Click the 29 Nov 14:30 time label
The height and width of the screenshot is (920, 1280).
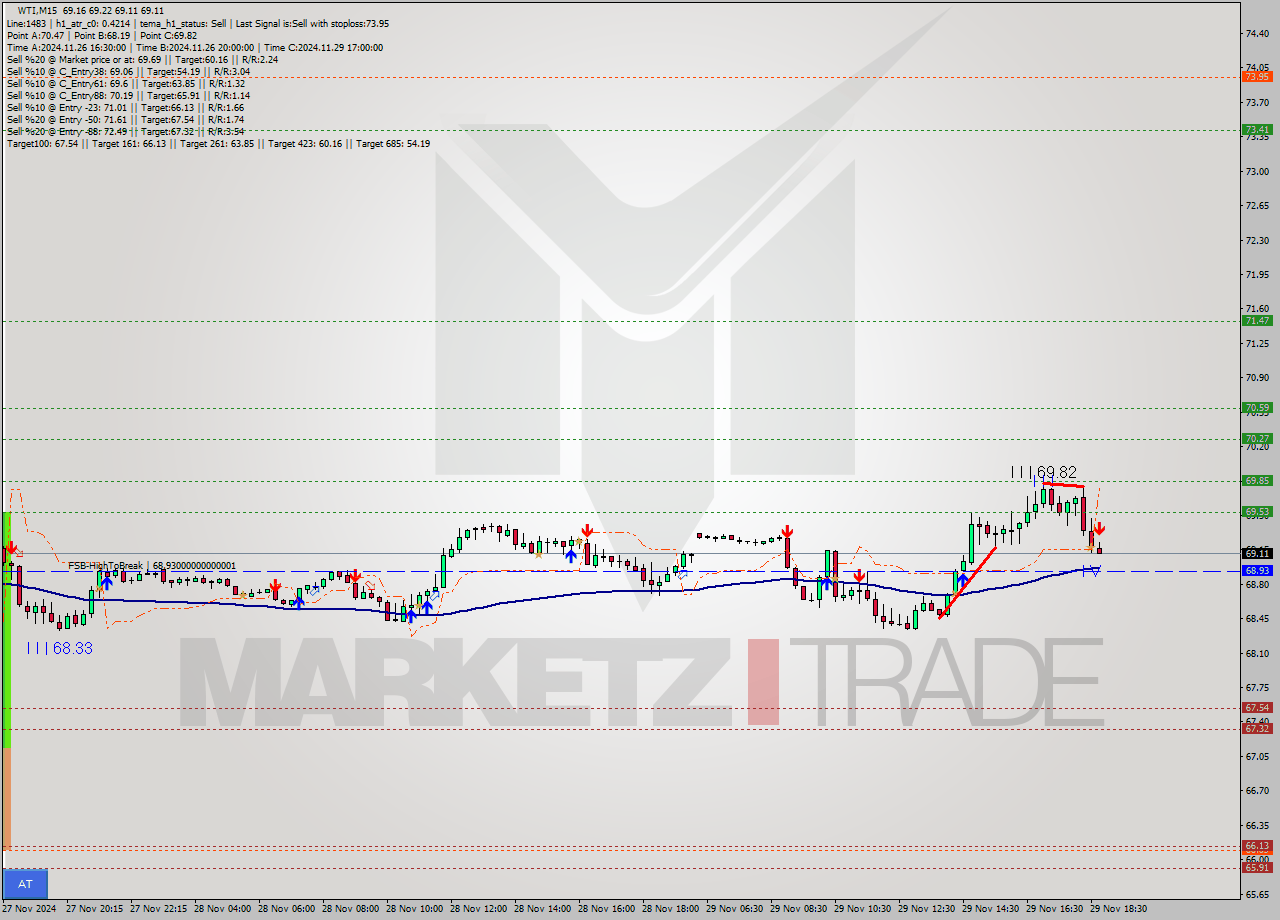click(x=991, y=909)
